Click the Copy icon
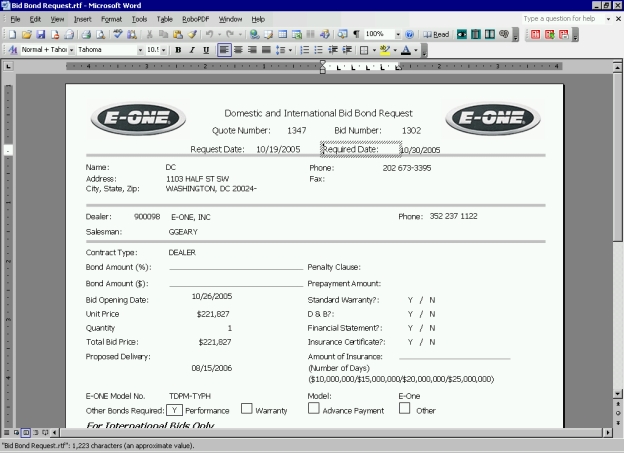Viewport: 624px width, 453px height. [163, 35]
